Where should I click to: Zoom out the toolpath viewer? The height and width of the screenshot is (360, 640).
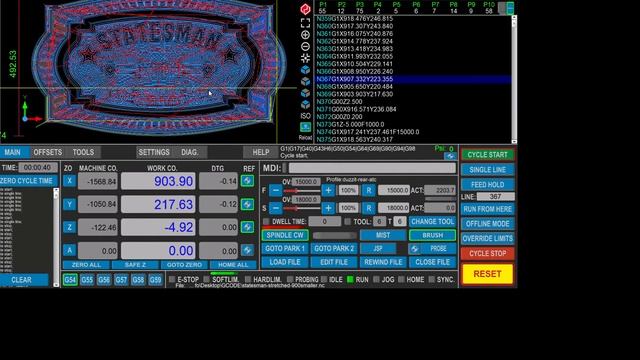click(x=305, y=47)
